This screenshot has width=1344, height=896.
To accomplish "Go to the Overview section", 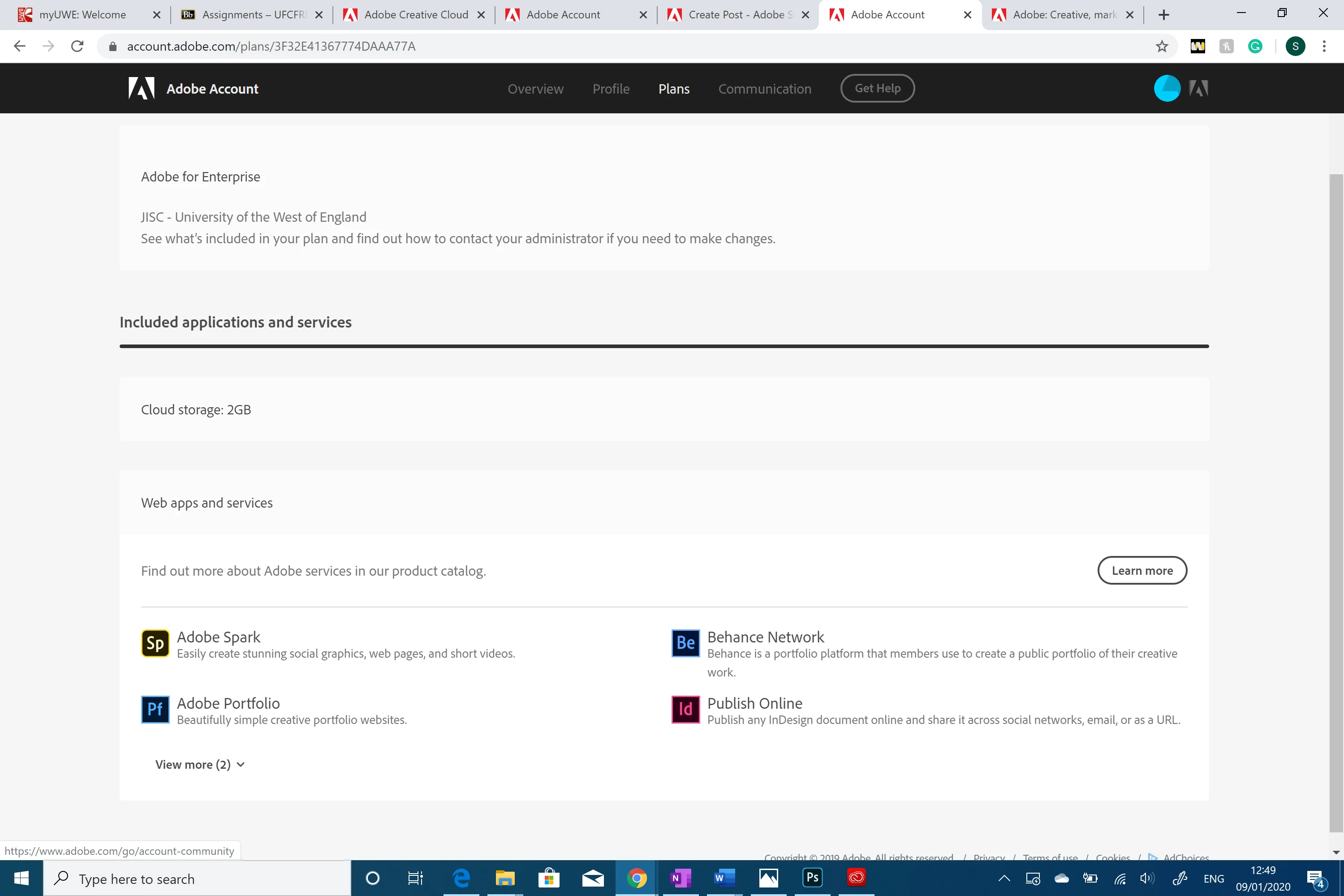I will click(535, 89).
